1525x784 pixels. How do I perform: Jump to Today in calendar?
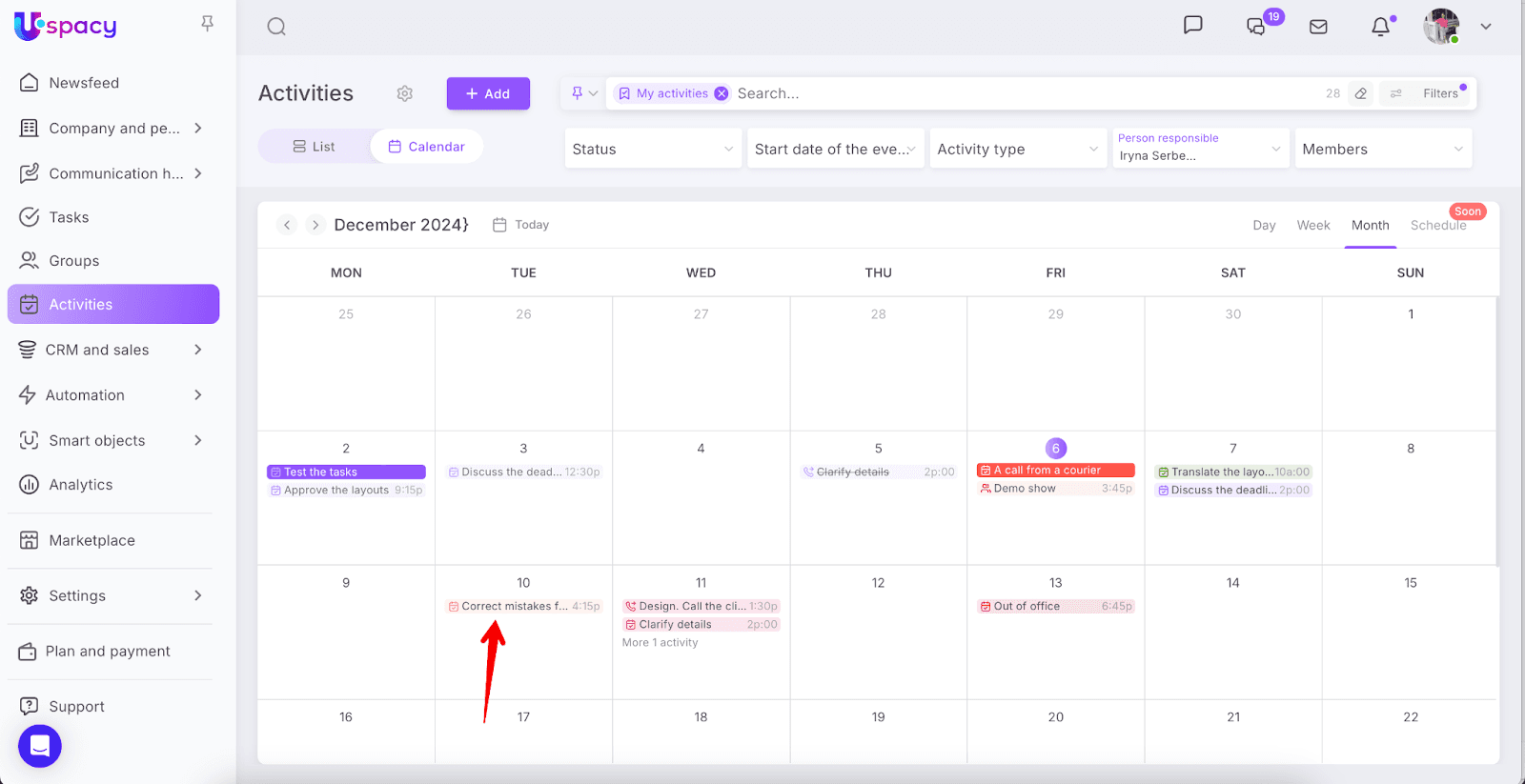pyautogui.click(x=521, y=225)
